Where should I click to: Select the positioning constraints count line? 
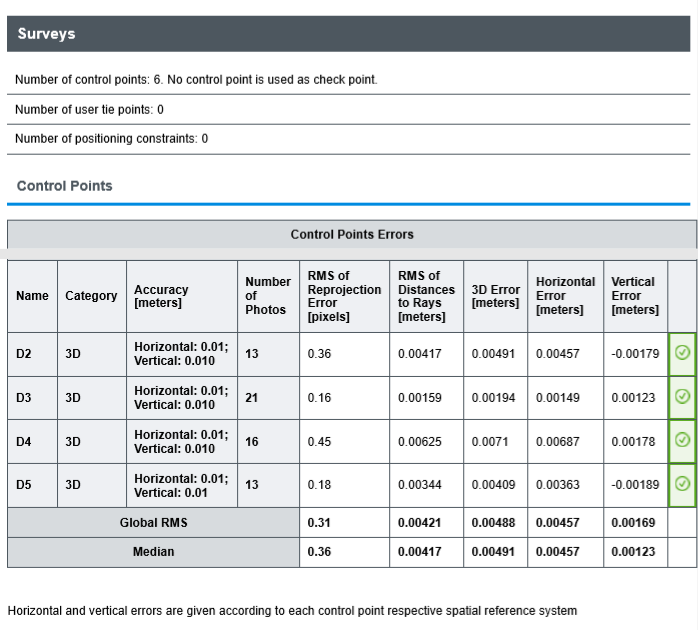pos(111,139)
